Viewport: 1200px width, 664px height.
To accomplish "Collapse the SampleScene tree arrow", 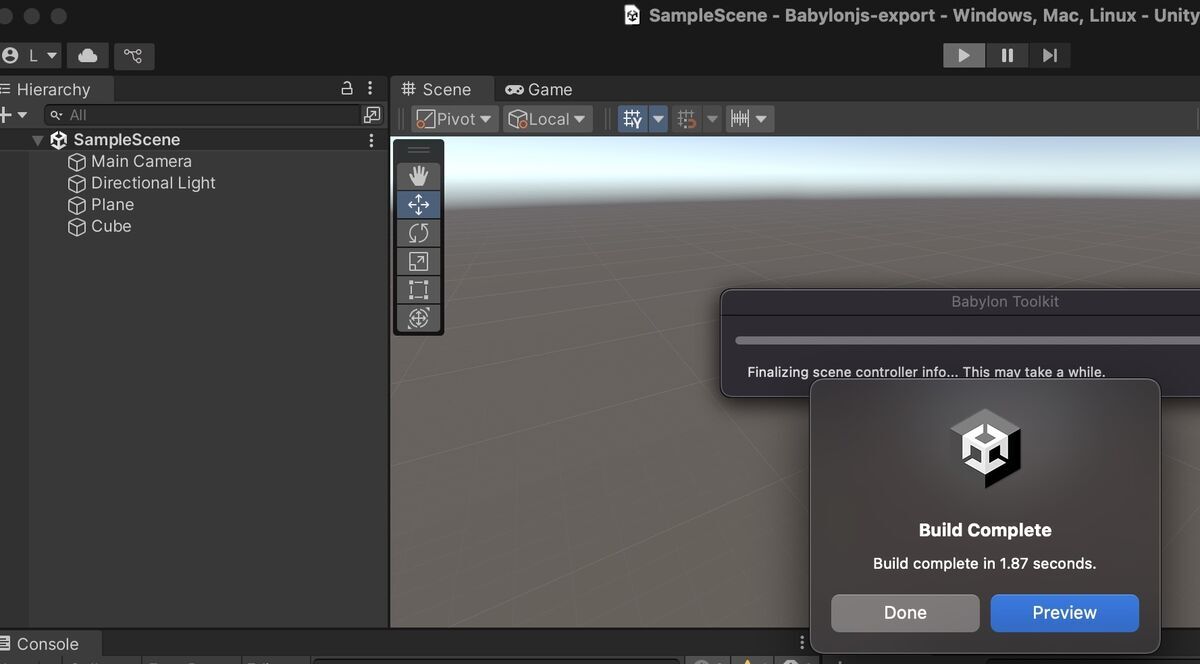I will [38, 140].
